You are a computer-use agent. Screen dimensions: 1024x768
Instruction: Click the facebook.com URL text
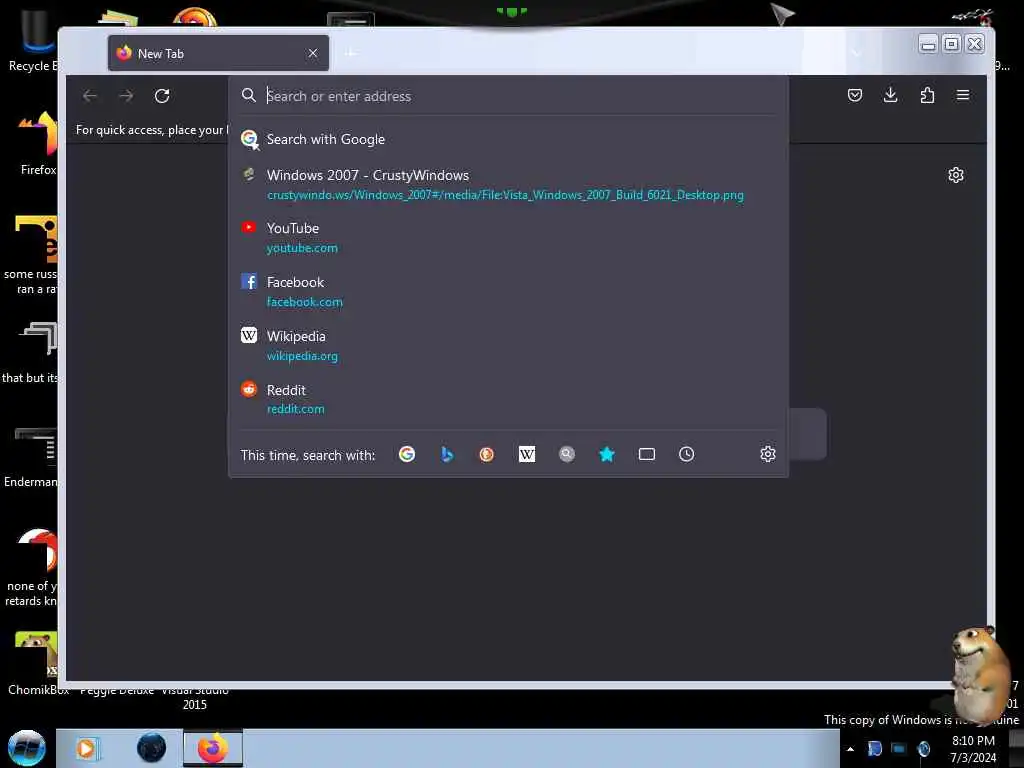point(305,302)
